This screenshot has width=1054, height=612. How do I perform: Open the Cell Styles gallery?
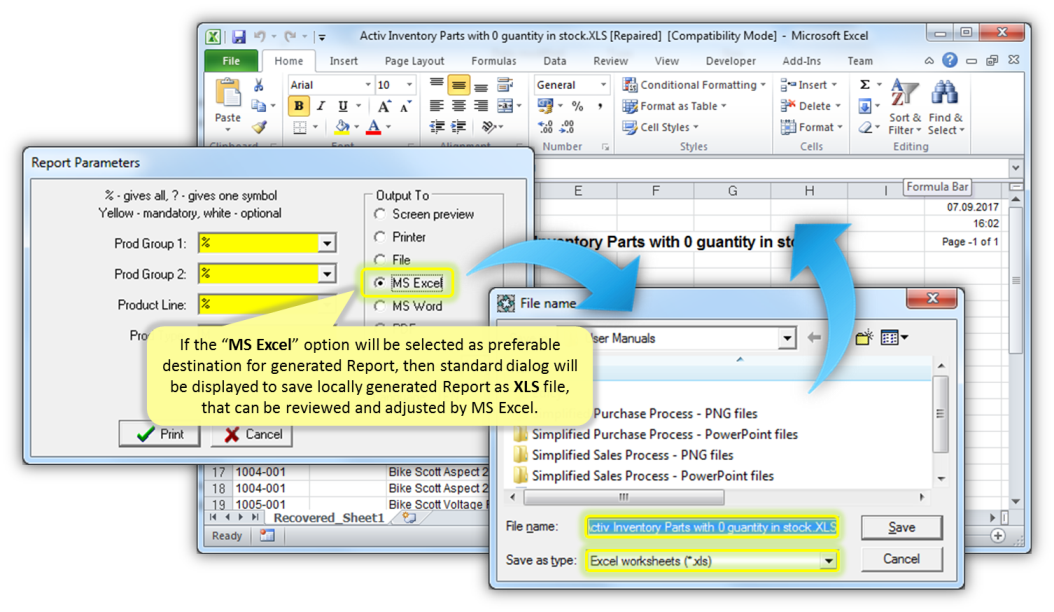661,127
